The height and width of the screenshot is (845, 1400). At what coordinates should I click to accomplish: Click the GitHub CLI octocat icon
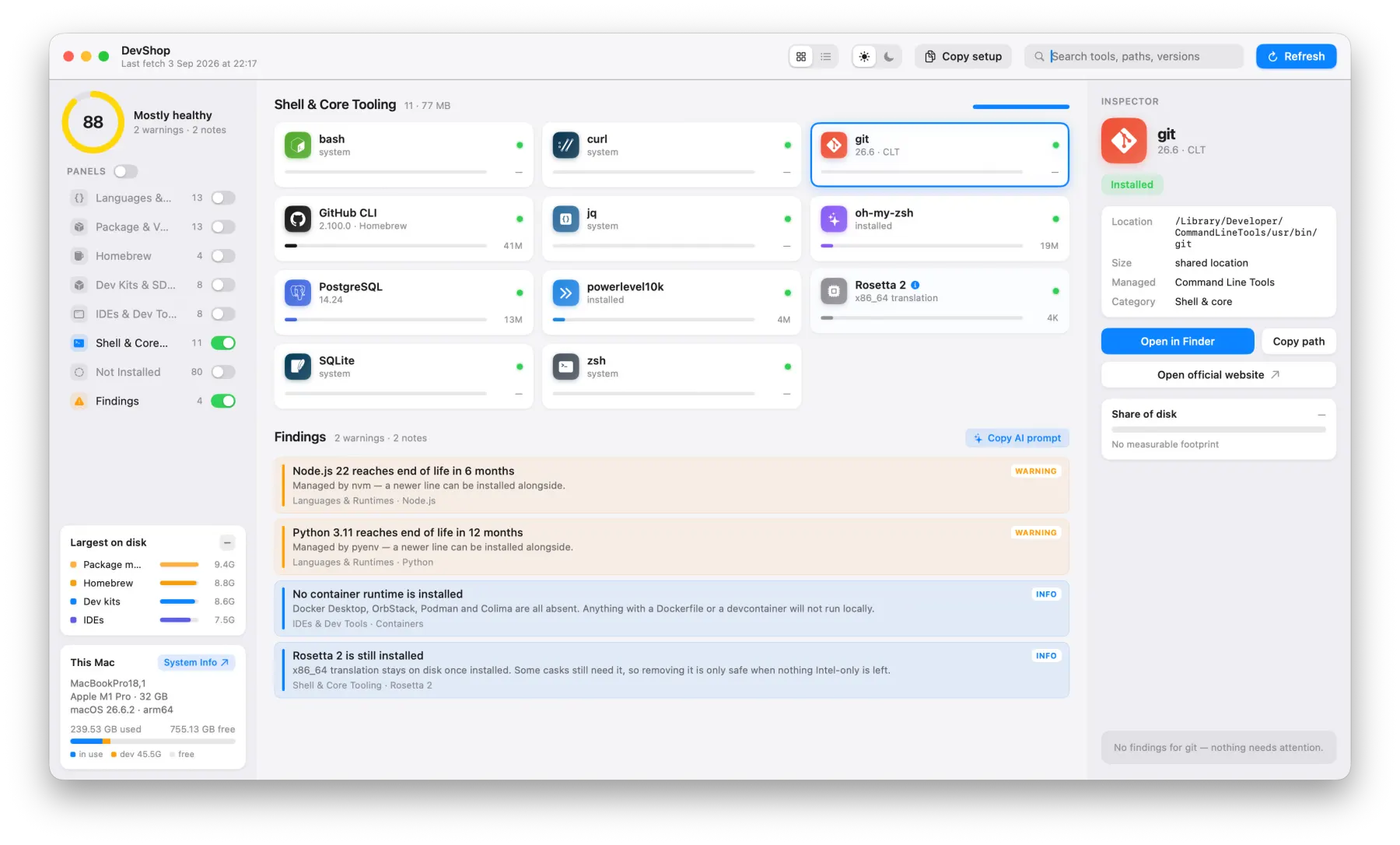[298, 219]
